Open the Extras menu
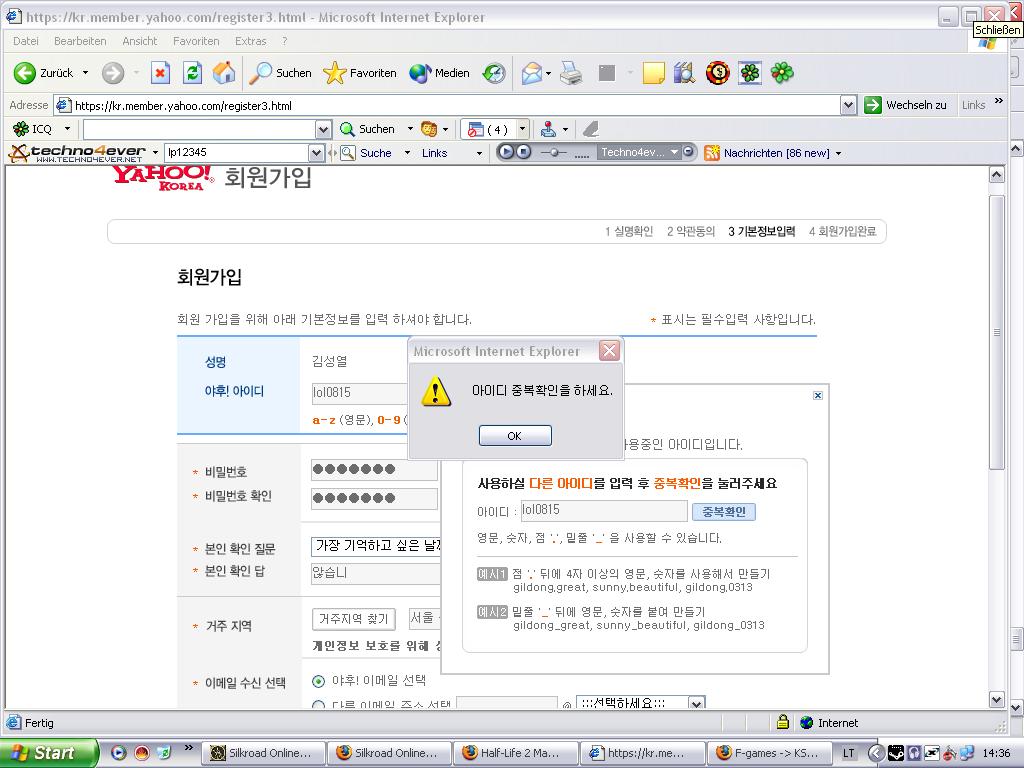The image size is (1024, 768). 250,41
